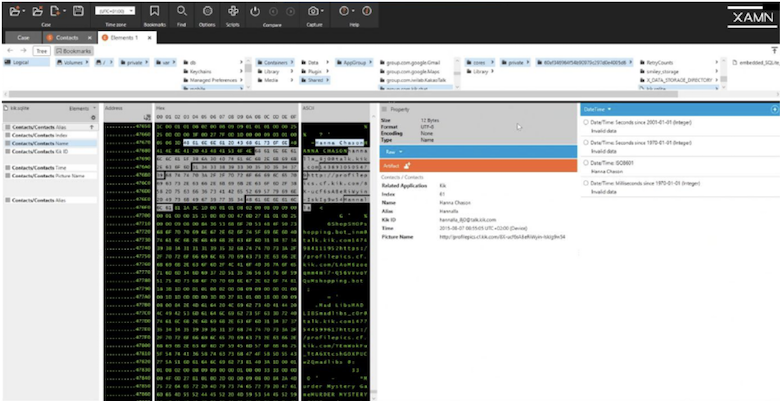Click the second open-folder case icon
The height and width of the screenshot is (401, 780).
coord(37,11)
